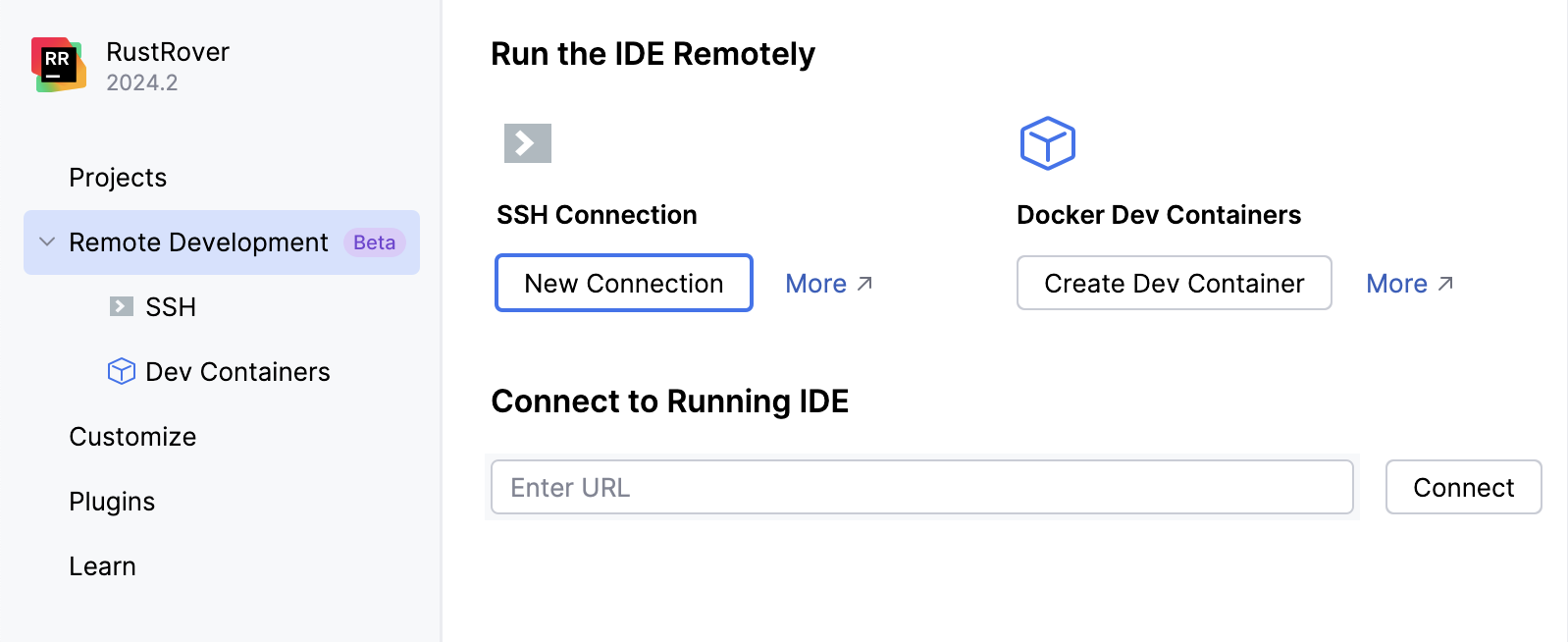The width and height of the screenshot is (1568, 642).
Task: Click the RustRover product name text
Action: click(168, 52)
